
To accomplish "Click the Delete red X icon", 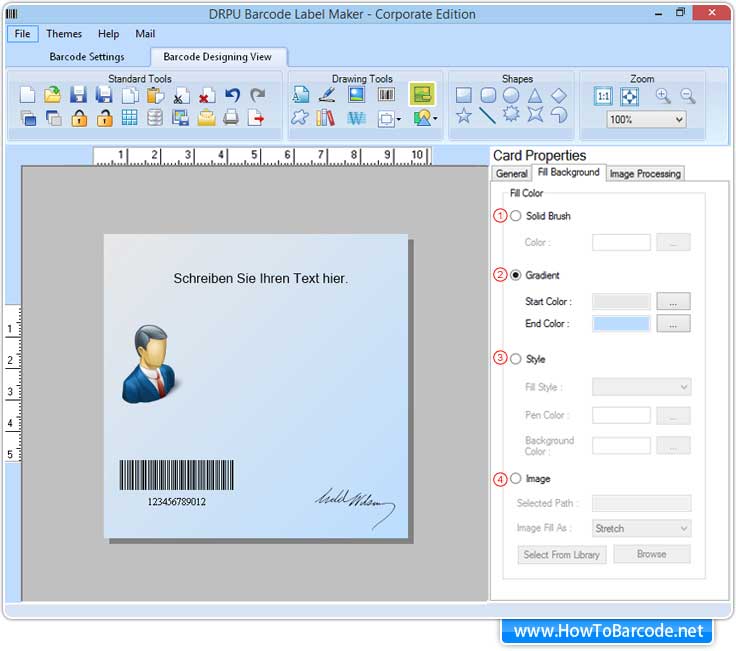I will (207, 96).
